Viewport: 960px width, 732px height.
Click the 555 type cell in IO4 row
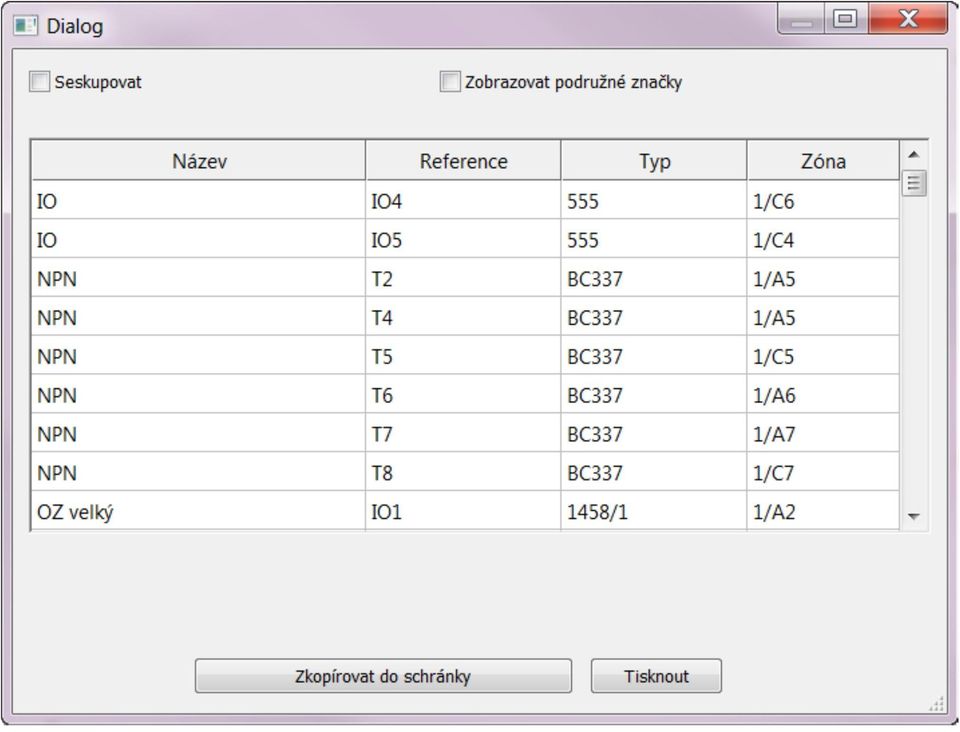point(654,200)
